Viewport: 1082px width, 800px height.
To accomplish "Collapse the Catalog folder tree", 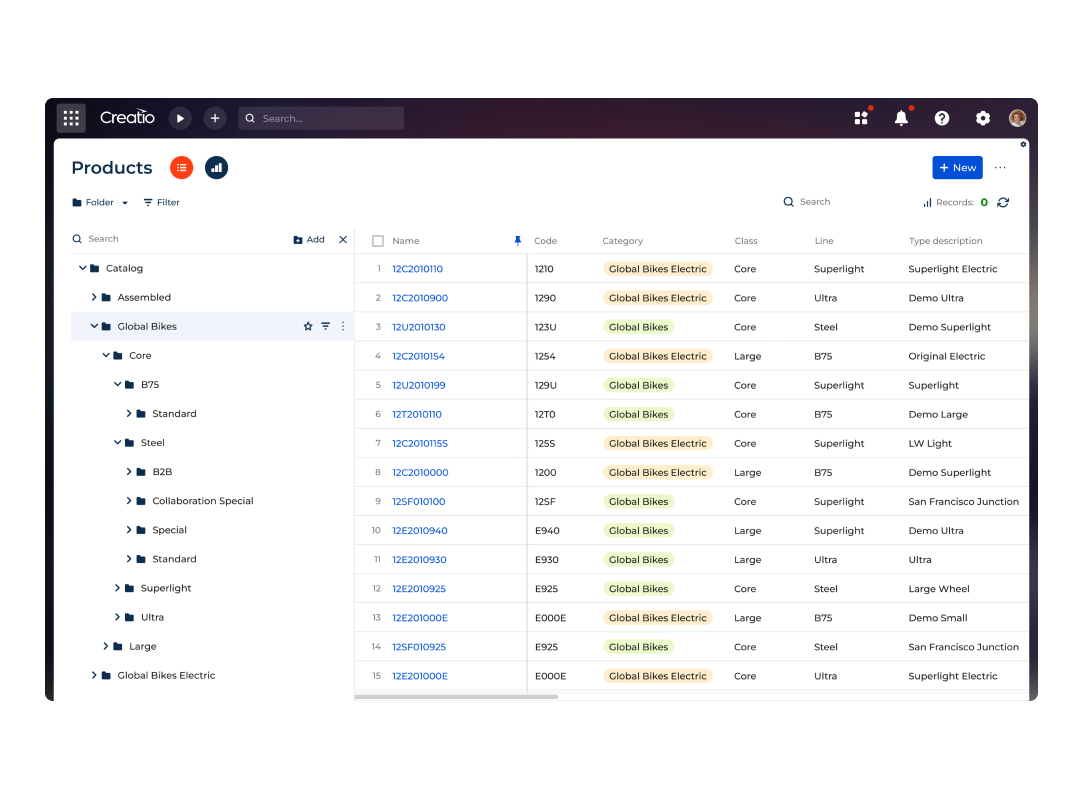I will pyautogui.click(x=83, y=268).
